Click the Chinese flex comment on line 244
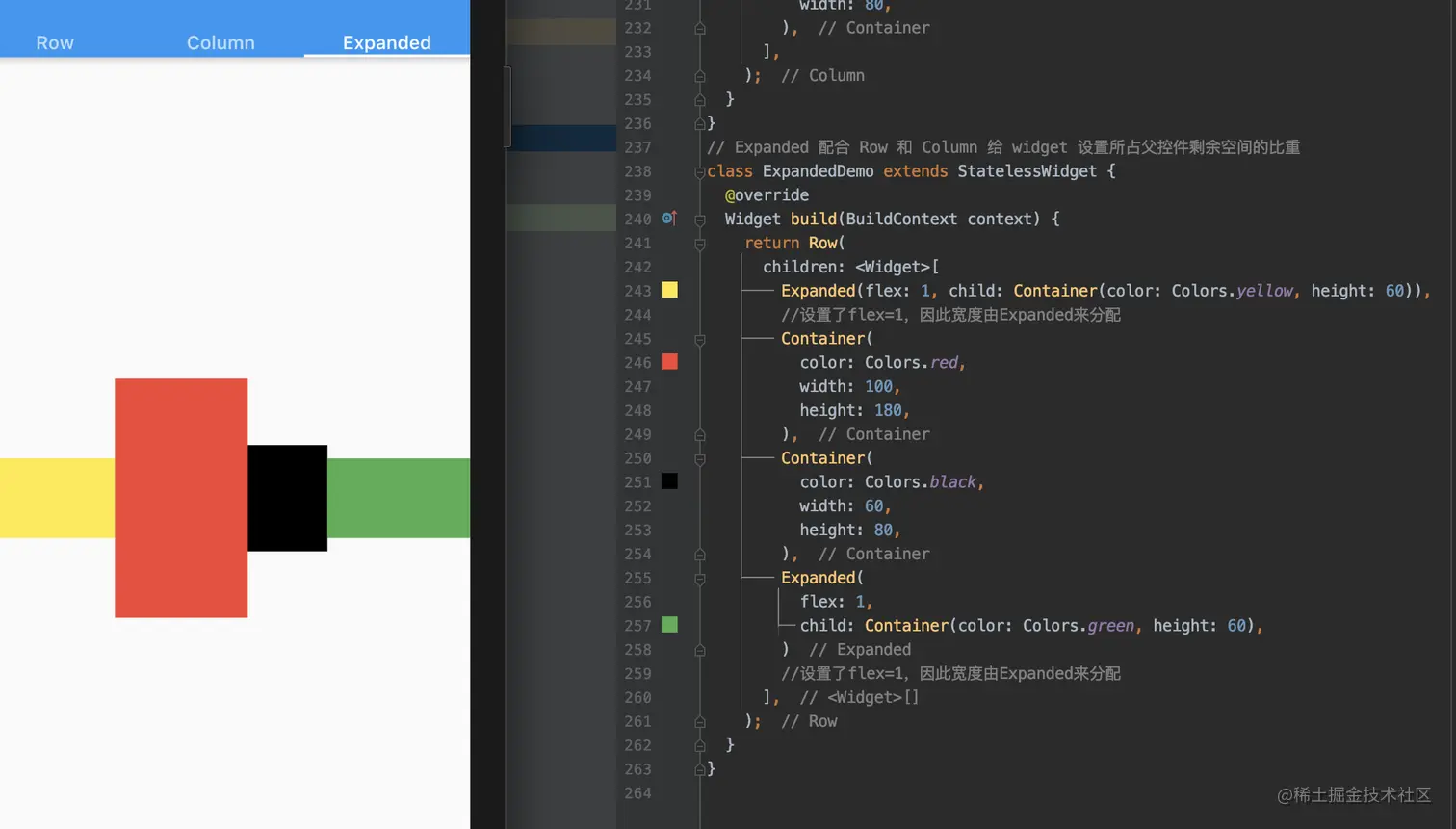This screenshot has width=1456, height=829. [x=950, y=315]
